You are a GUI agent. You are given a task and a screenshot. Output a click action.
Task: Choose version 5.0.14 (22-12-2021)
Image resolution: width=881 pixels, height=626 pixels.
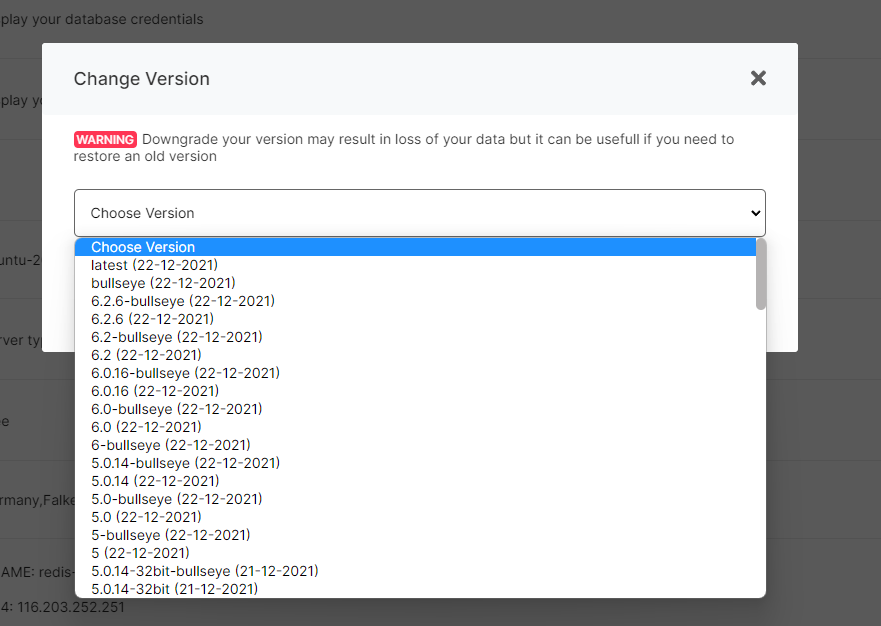coord(155,481)
